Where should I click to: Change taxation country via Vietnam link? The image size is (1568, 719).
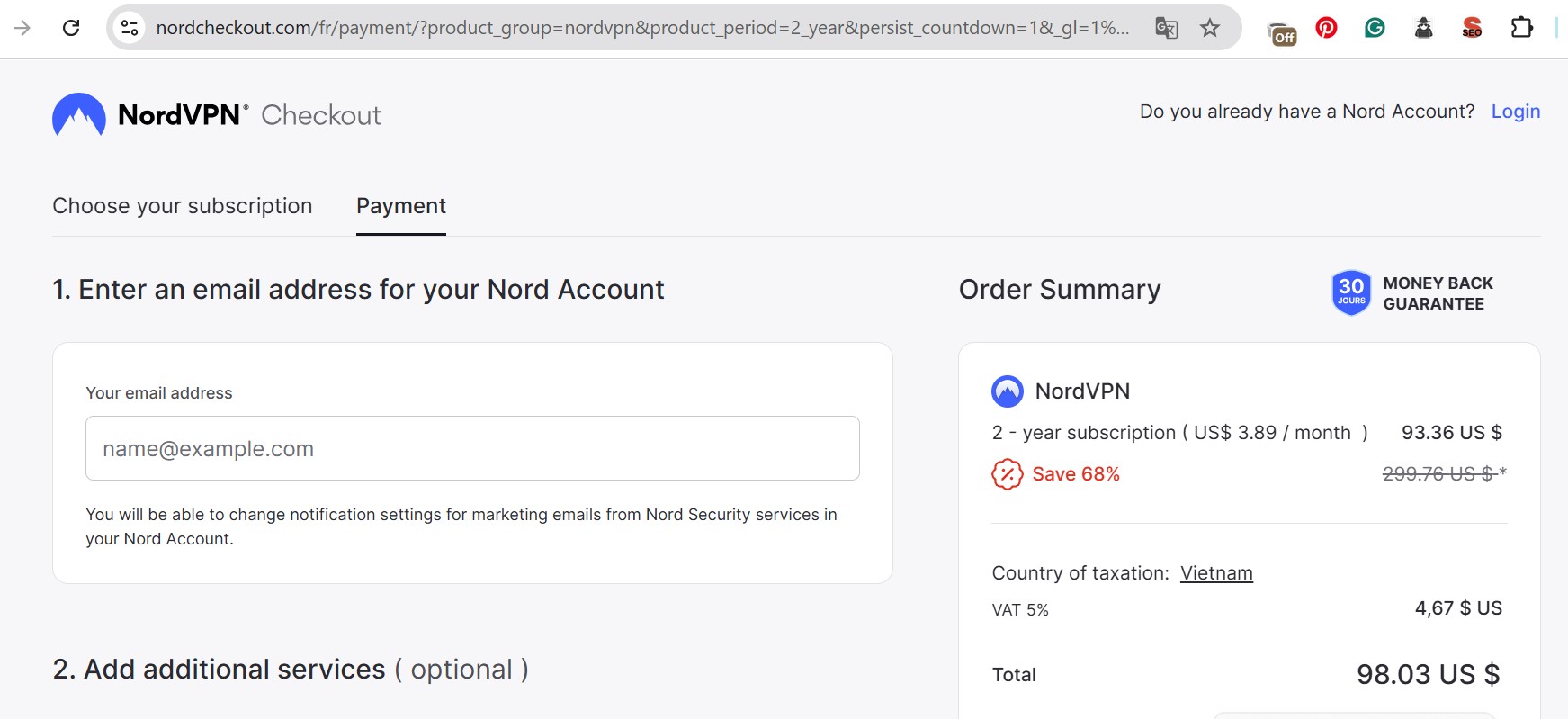pos(1217,572)
